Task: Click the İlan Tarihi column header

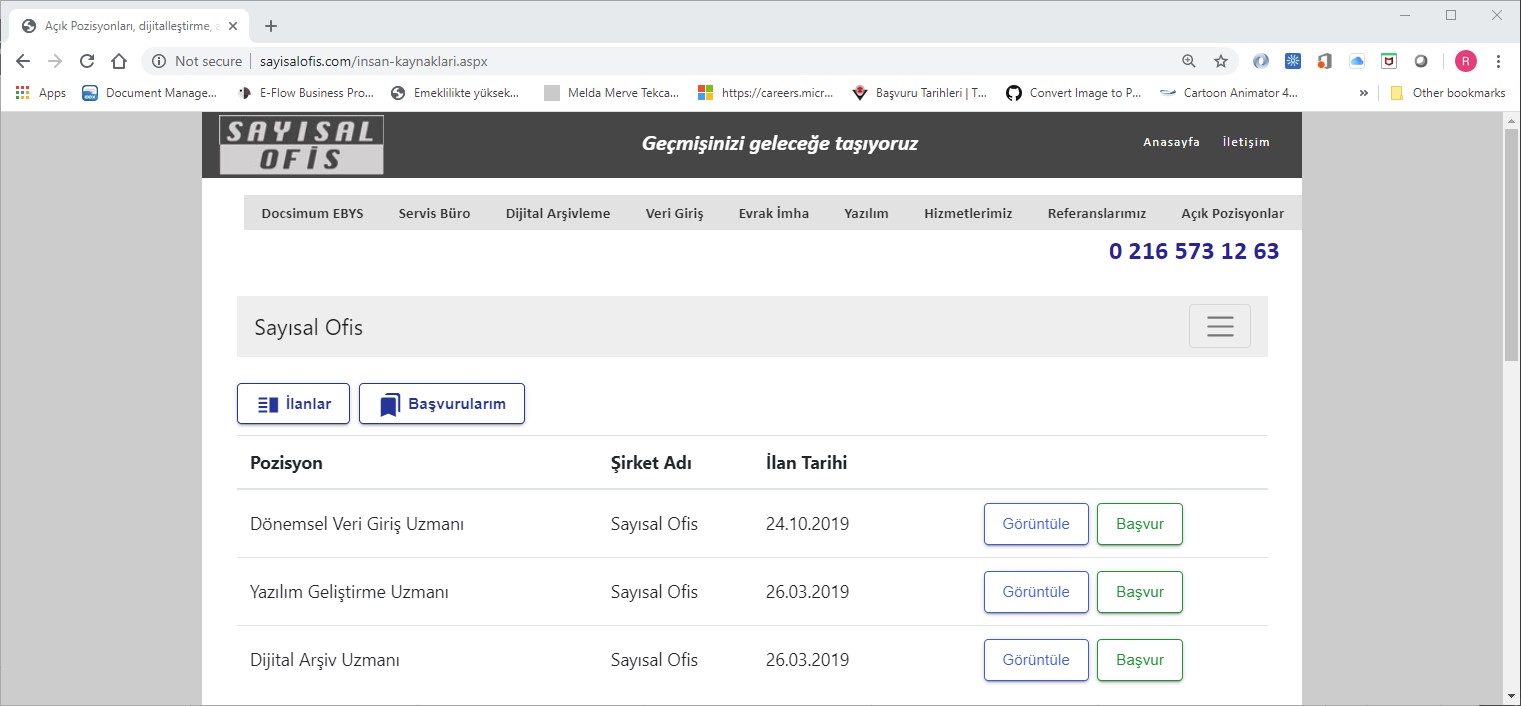Action: (x=806, y=463)
